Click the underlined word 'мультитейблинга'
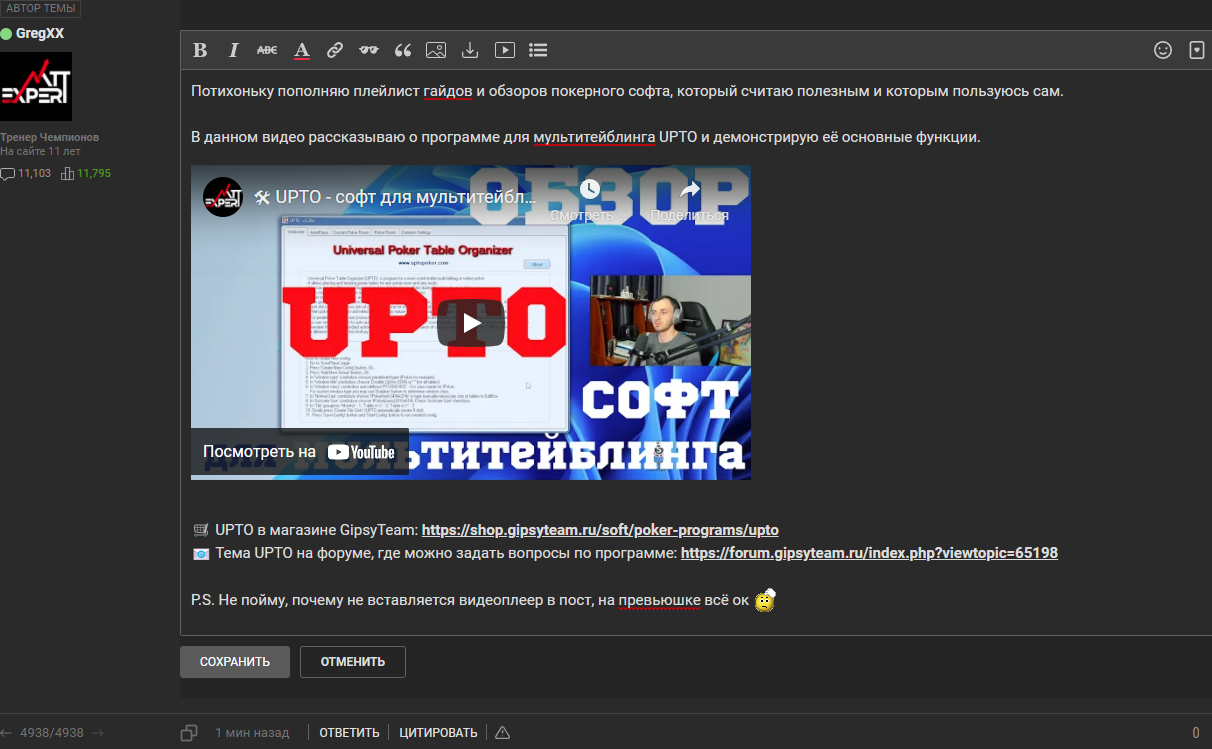The height and width of the screenshot is (749, 1212). click(594, 136)
